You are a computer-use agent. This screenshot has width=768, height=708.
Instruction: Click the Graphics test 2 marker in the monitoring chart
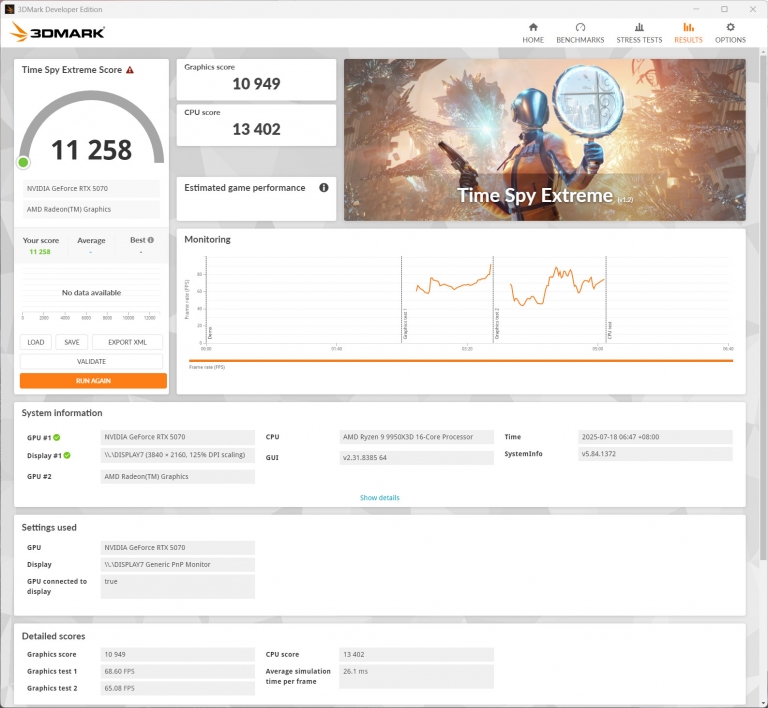click(x=497, y=324)
